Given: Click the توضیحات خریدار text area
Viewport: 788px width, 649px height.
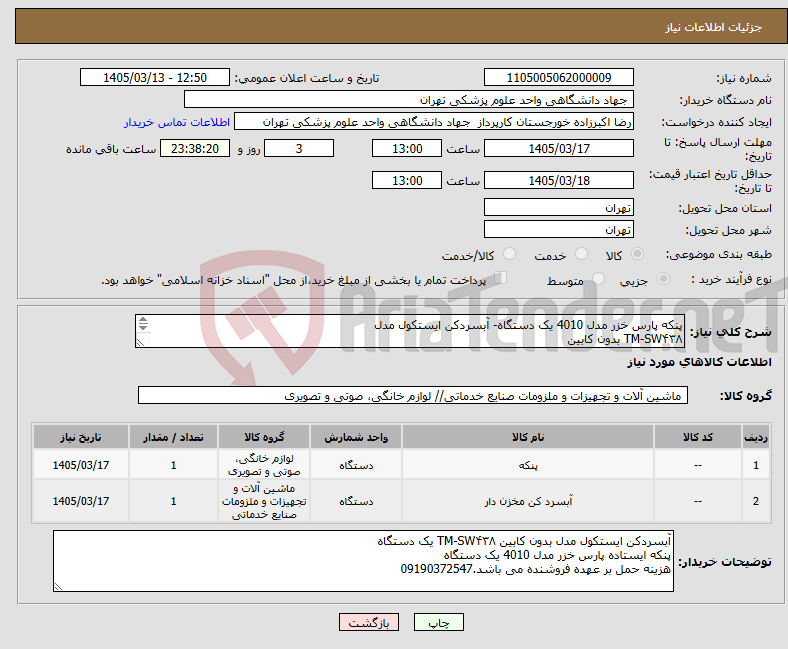Looking at the screenshot, I should (x=363, y=561).
